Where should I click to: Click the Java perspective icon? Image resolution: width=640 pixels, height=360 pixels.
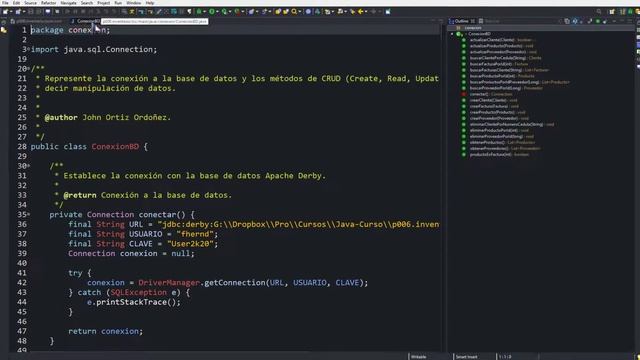point(622,12)
